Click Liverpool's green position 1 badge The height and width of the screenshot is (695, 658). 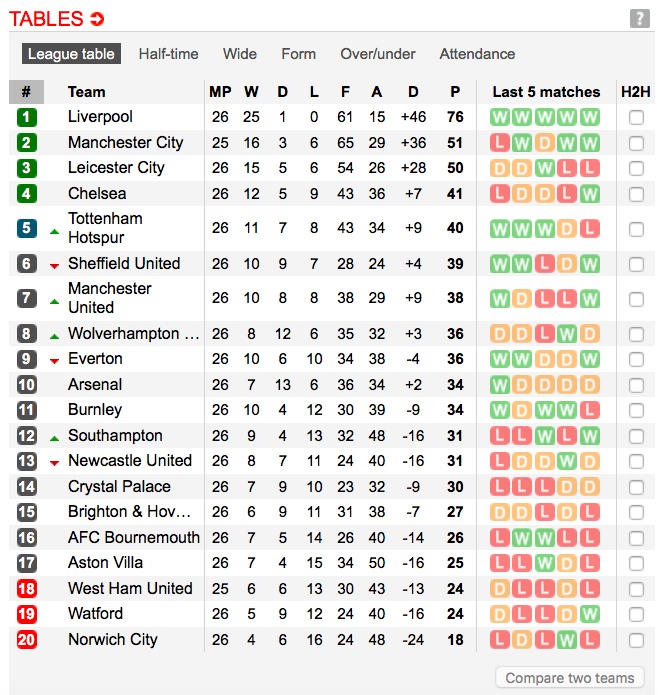coord(27,117)
